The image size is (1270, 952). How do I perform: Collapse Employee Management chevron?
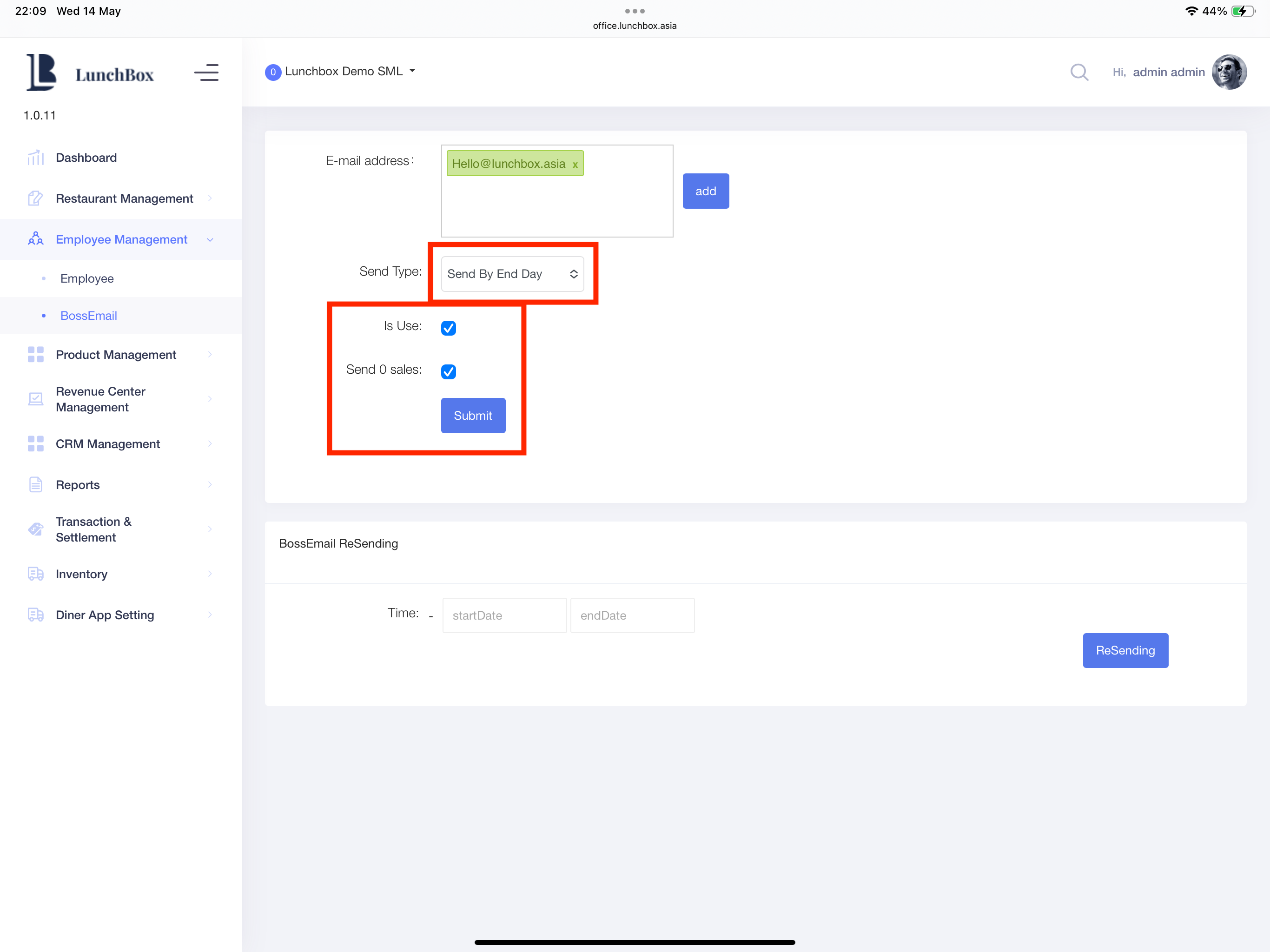(210, 240)
